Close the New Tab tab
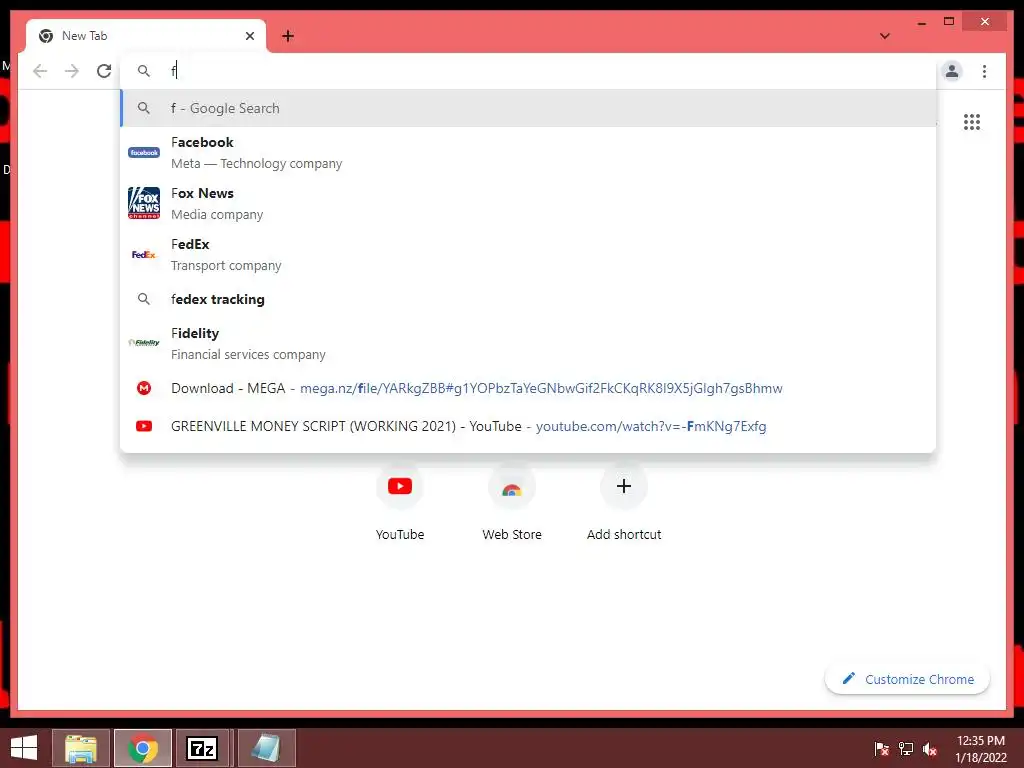This screenshot has width=1024, height=768. 249,36
